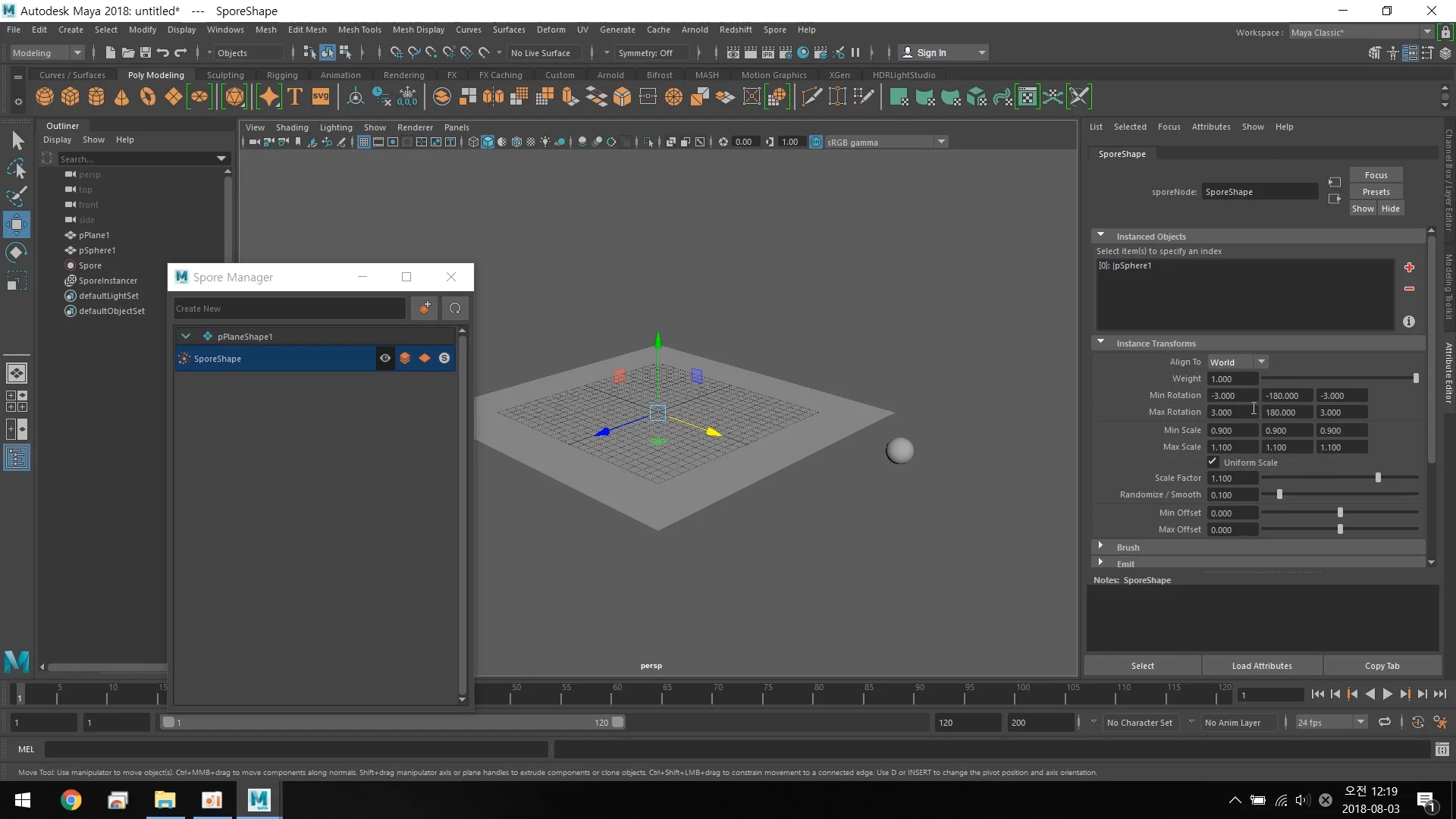This screenshot has height=819, width=1456.
Task: Click the refresh icon in Spore Manager
Action: pyautogui.click(x=455, y=308)
